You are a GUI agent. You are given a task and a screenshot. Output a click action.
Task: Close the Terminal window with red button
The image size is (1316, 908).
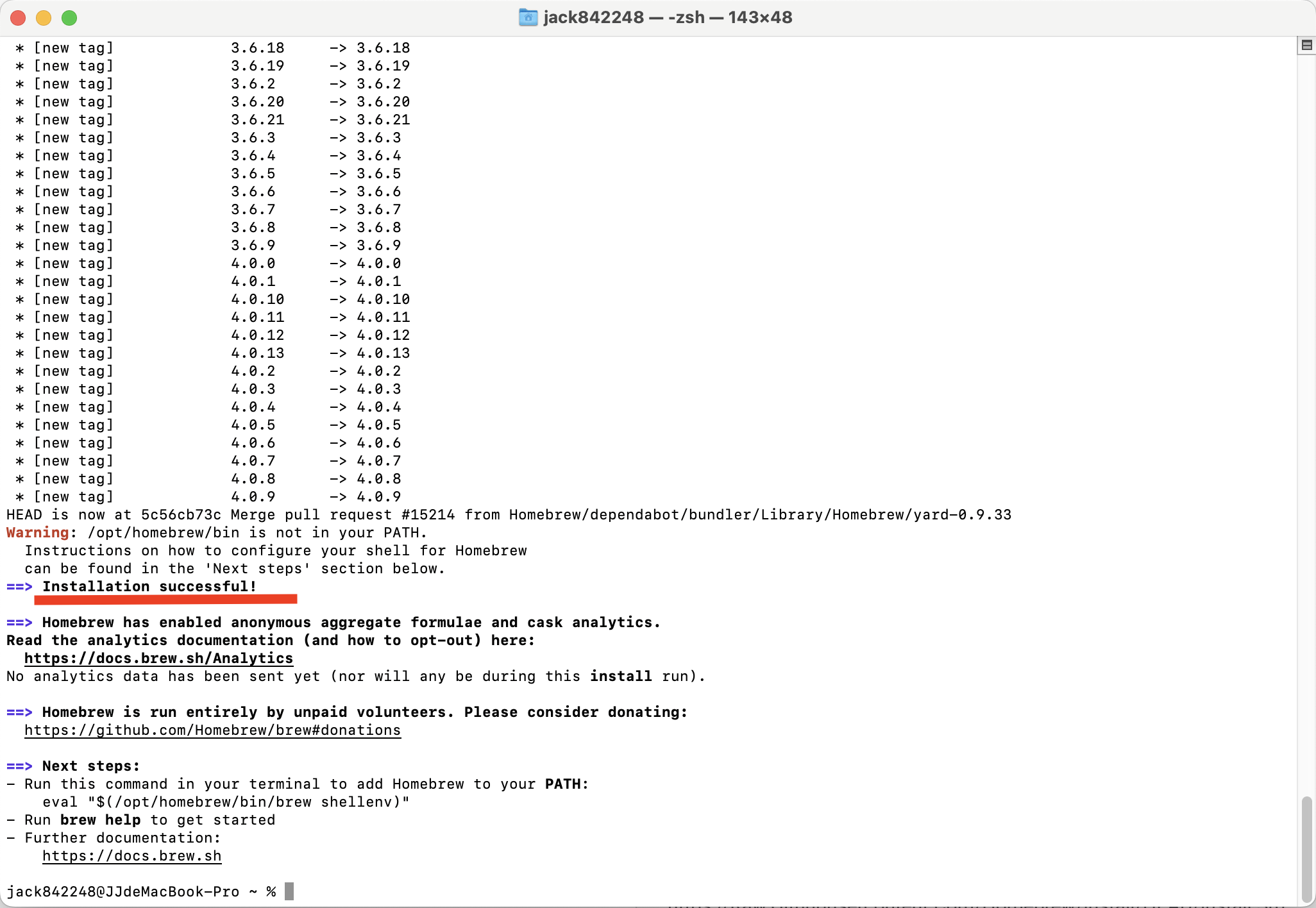(x=18, y=18)
